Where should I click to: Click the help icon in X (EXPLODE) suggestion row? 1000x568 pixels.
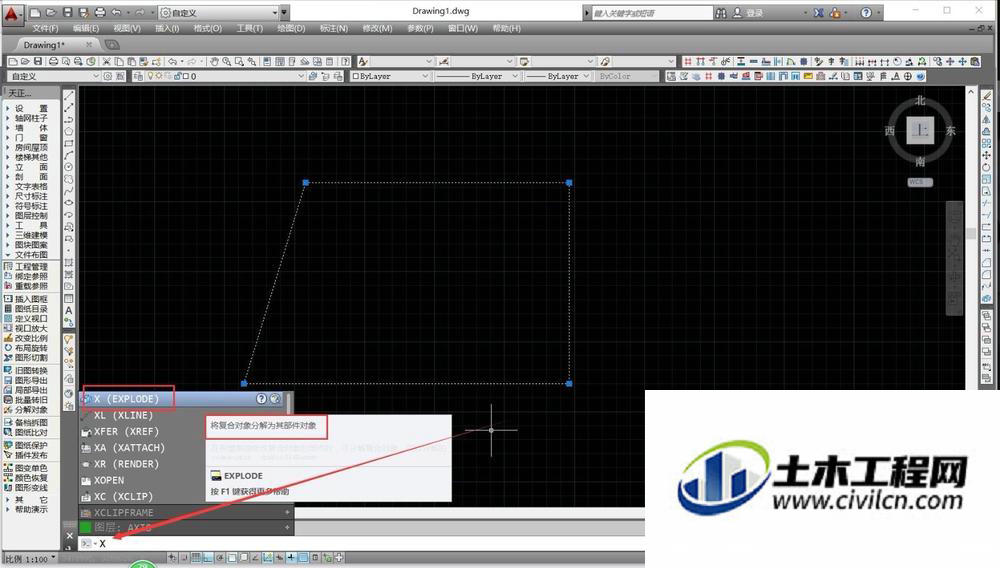261,398
